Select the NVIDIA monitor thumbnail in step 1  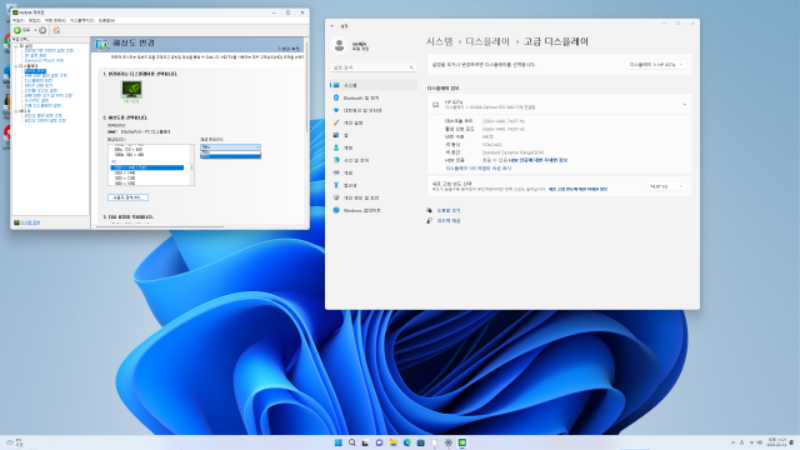132,90
